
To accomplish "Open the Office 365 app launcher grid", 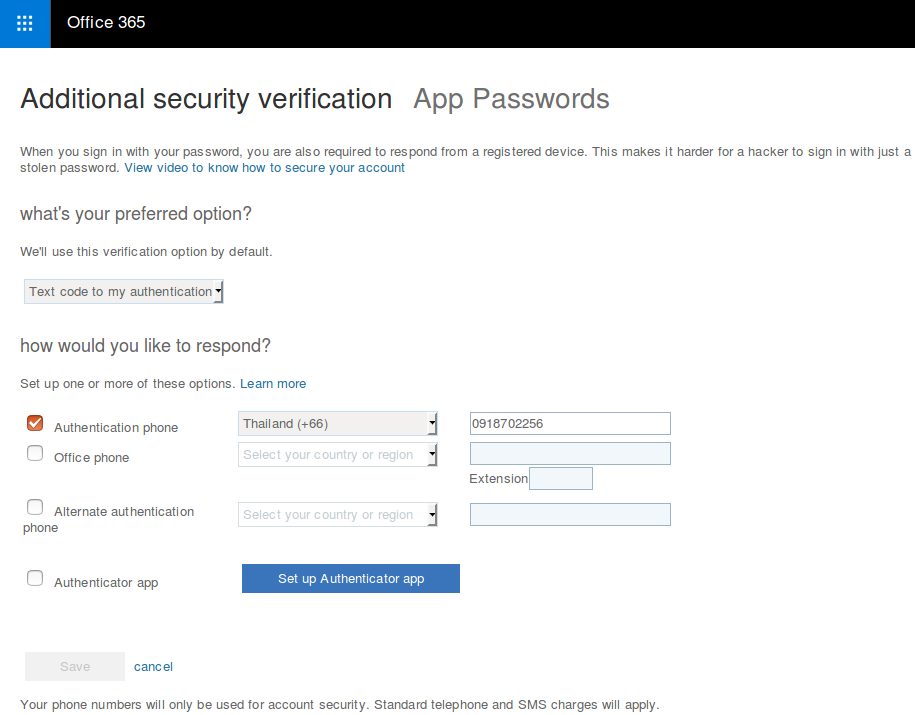I will tap(25, 23).
